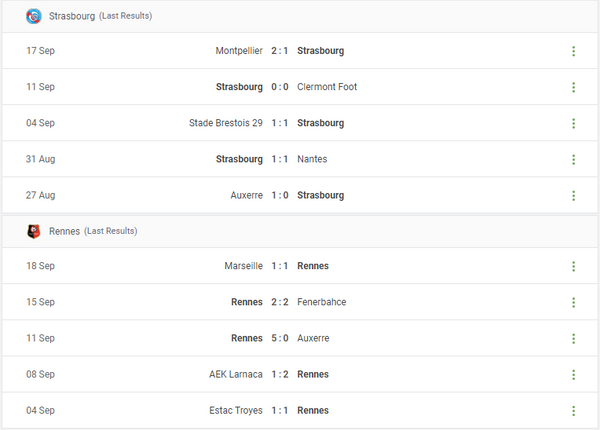Screen dimensions: 600x430
Task: Open more options for Stade Brestois 29 match
Action: pyautogui.click(x=573, y=123)
